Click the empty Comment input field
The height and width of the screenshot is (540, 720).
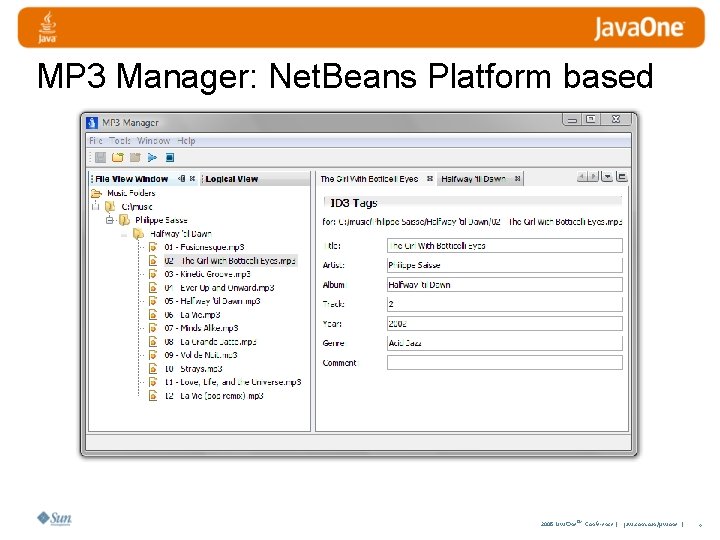505,363
